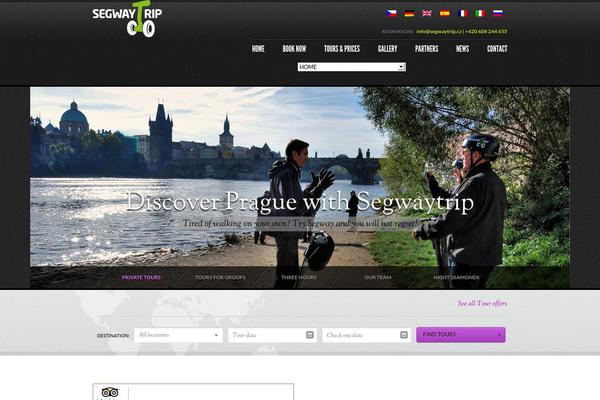This screenshot has width=600, height=400.
Task: Choose the Spanish flag language option
Action: [x=445, y=13]
